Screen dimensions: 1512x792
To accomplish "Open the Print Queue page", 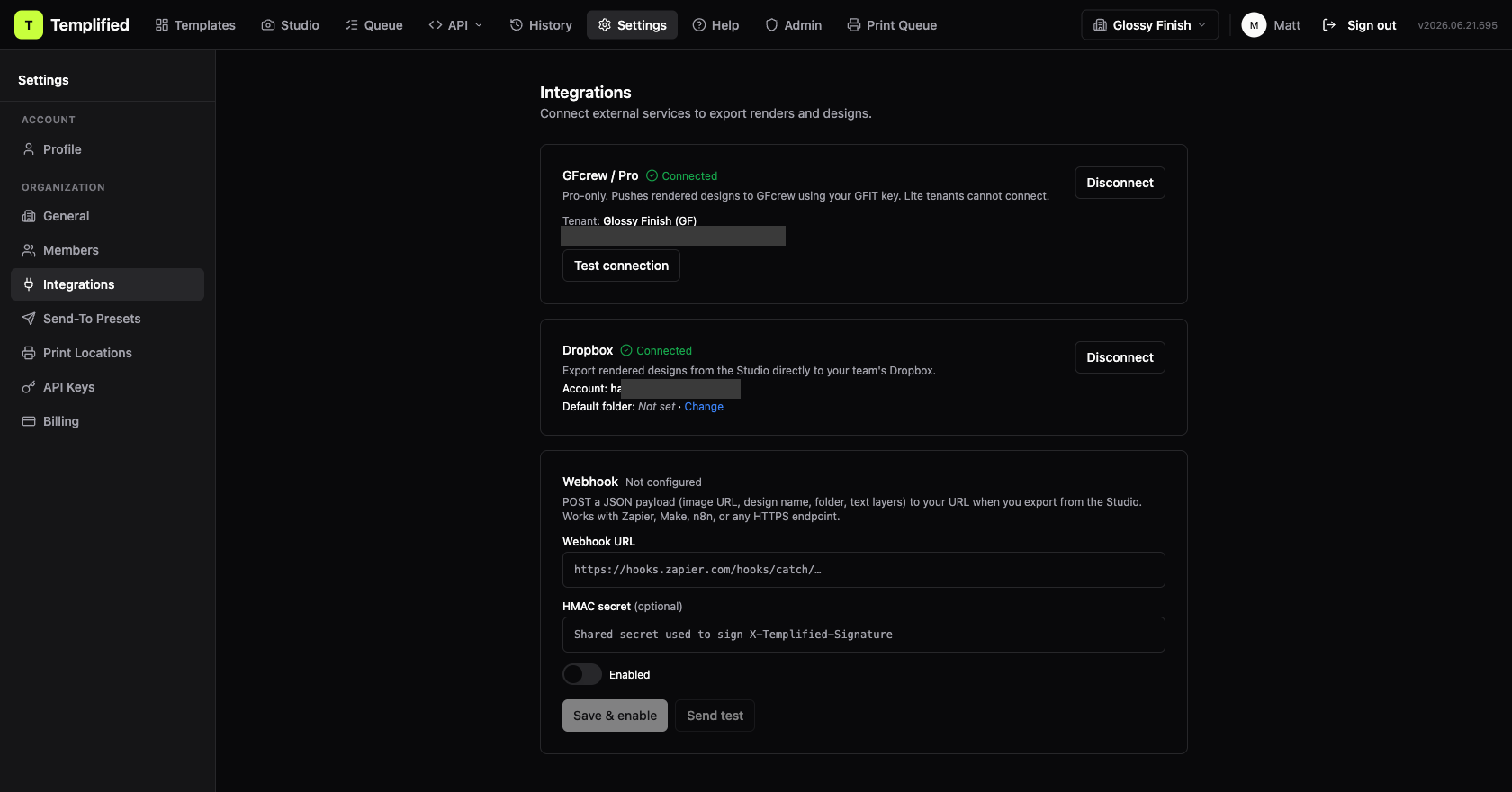I will 892,25.
